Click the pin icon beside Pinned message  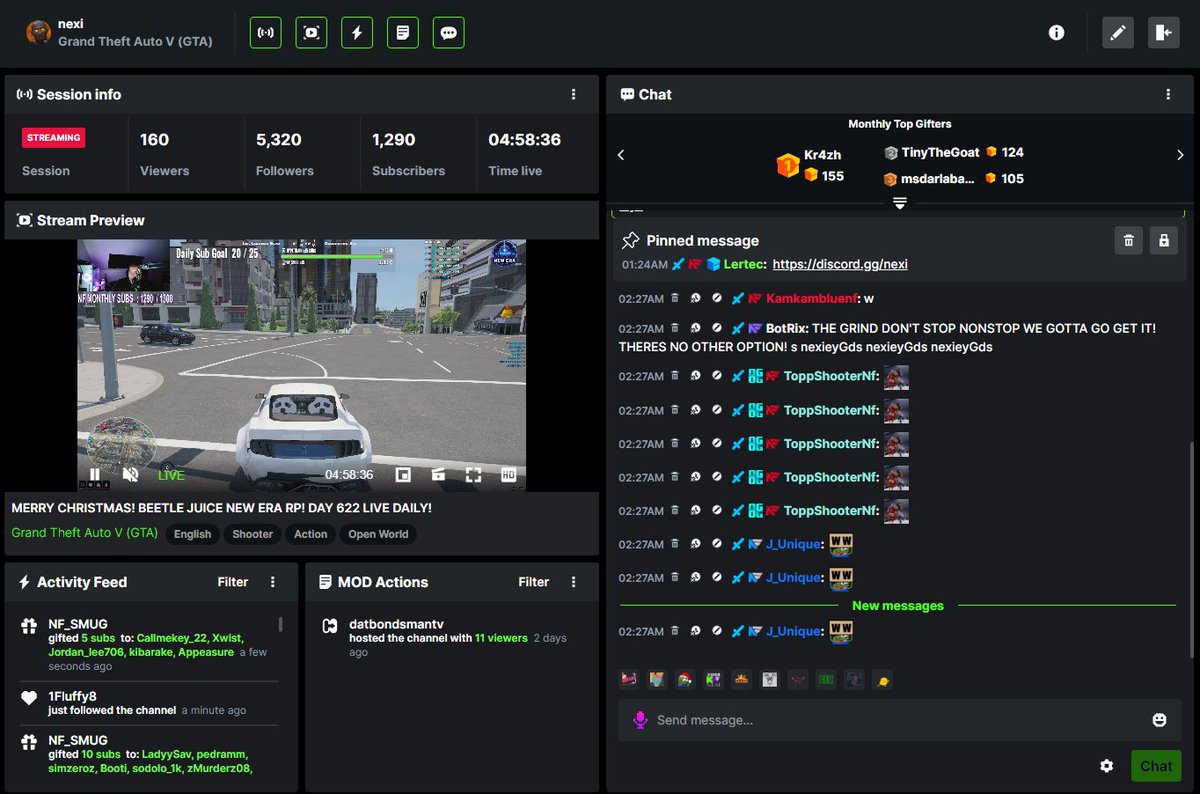[630, 241]
